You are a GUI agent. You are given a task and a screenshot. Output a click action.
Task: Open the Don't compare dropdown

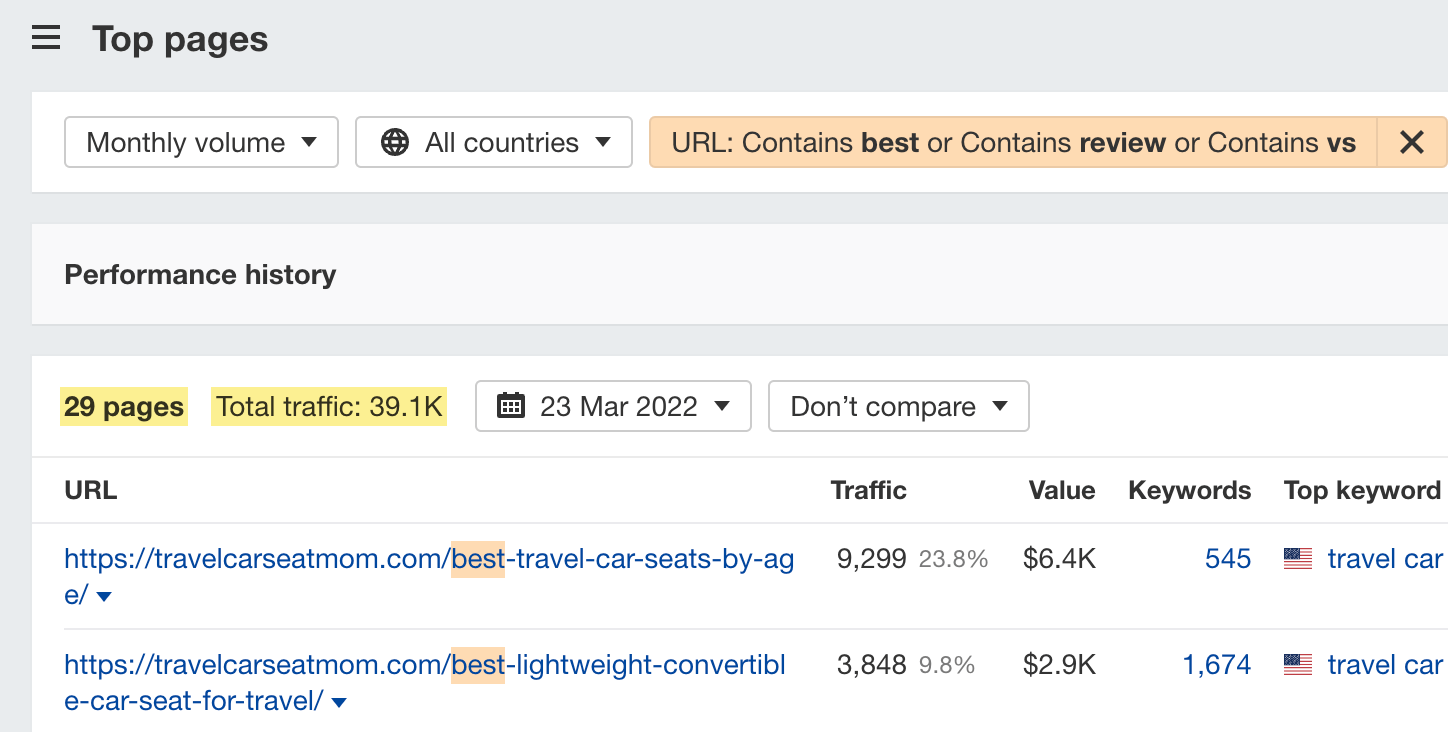click(897, 406)
